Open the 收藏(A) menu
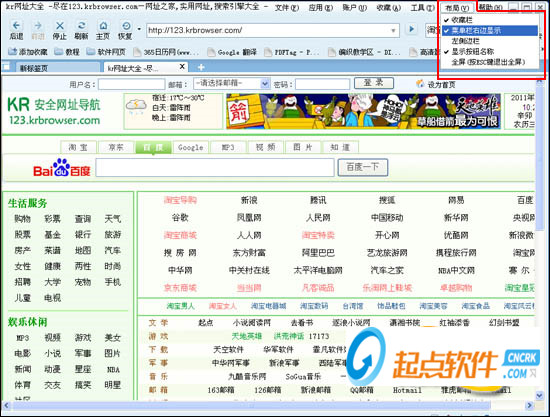This screenshot has height=417, width=550. (x=388, y=7)
